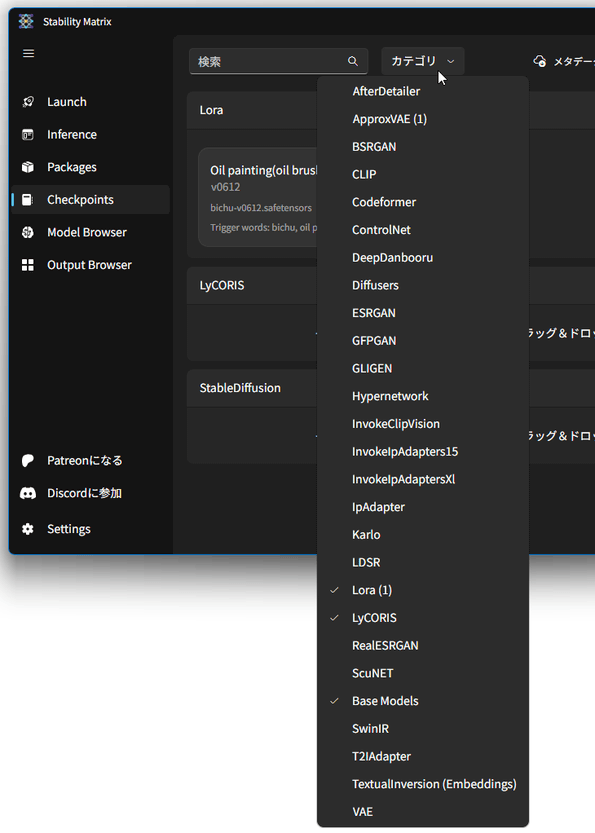Check the CLIP category
This screenshot has height=833, width=595.
423,174
